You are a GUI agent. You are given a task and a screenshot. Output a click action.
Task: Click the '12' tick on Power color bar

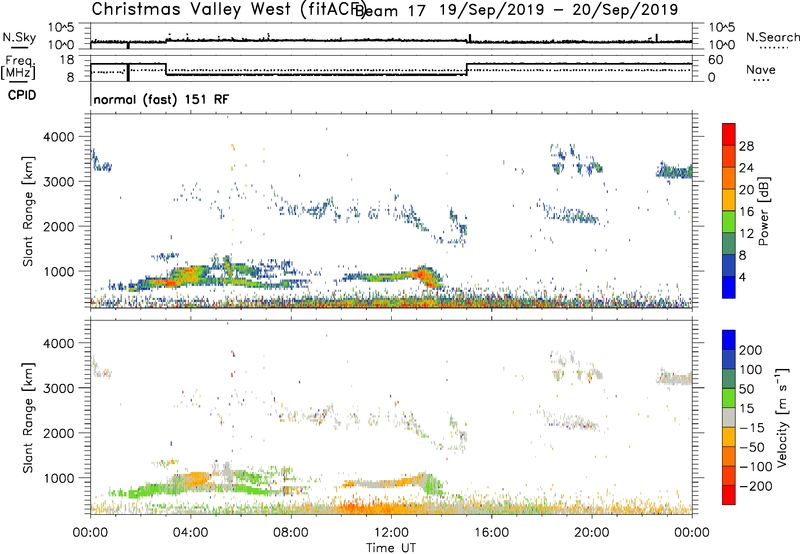pos(746,233)
